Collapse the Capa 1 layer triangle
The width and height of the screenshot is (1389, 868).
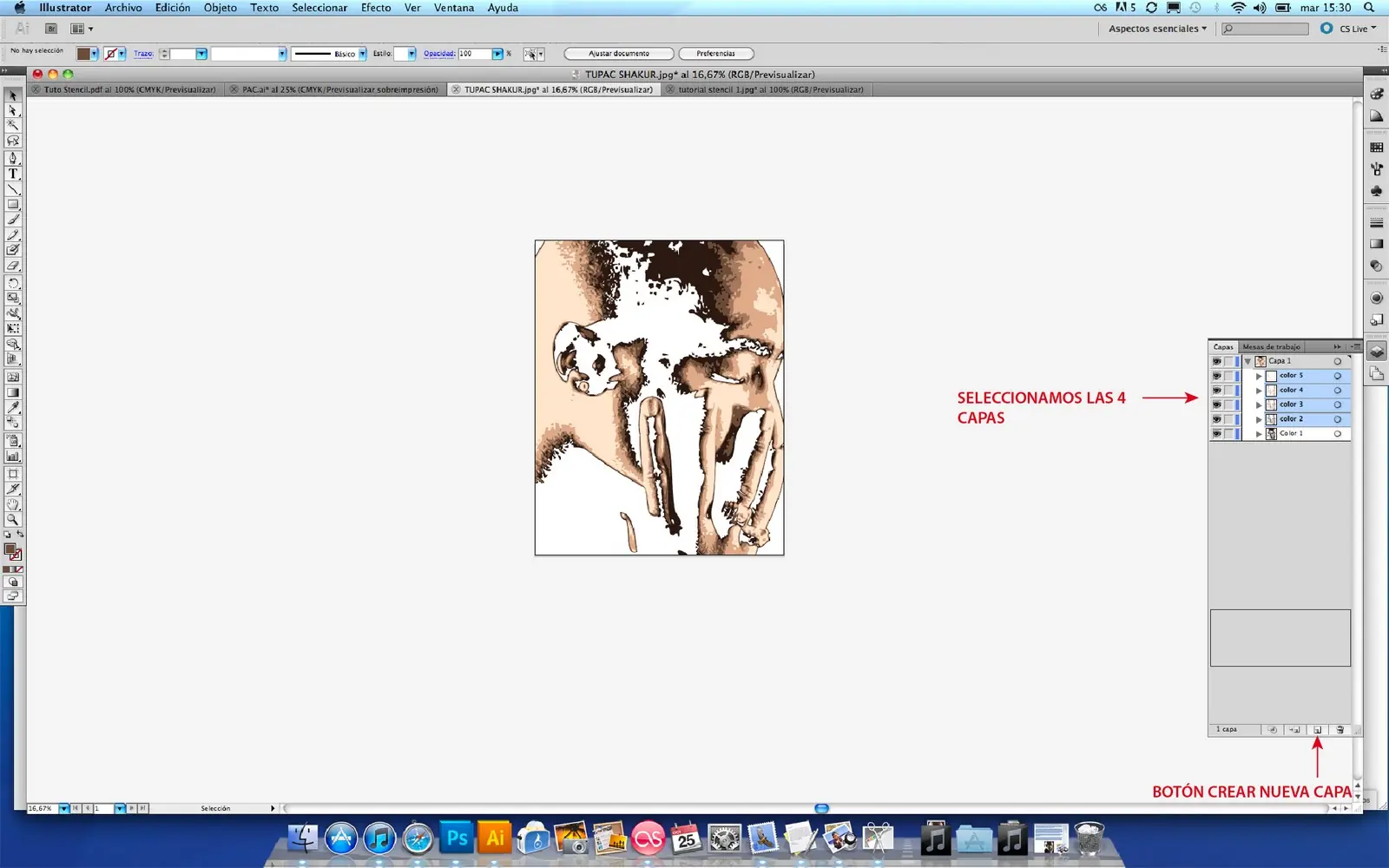pos(1247,361)
